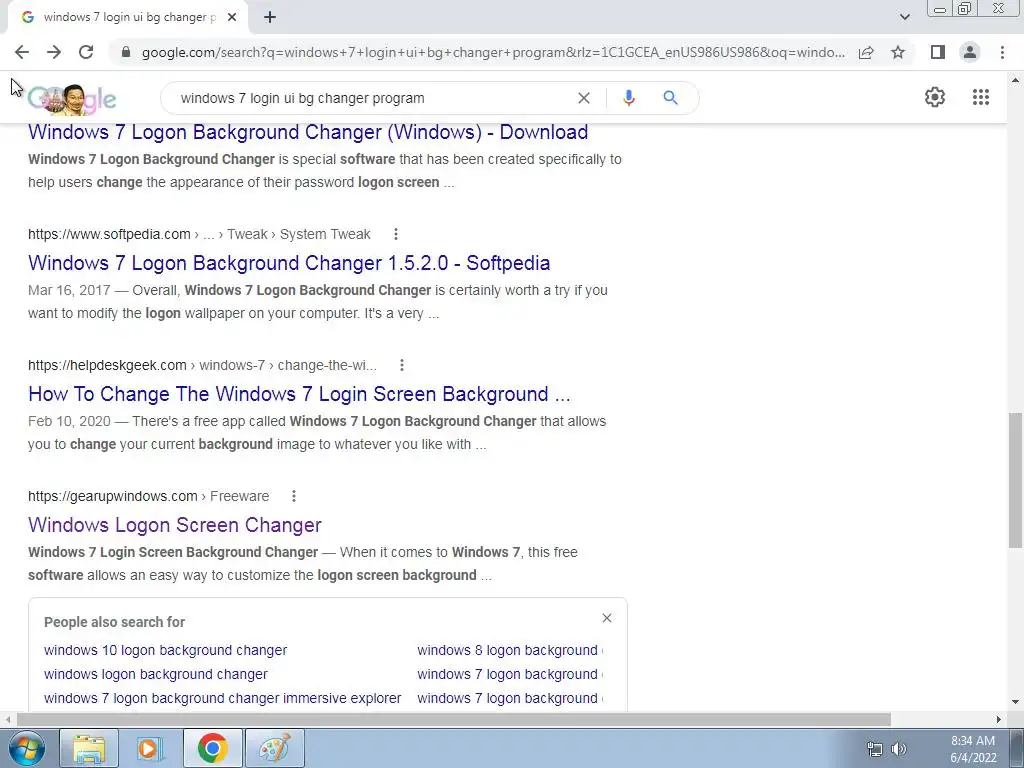Open the Google apps grid
The image size is (1024, 768).
coord(981,97)
